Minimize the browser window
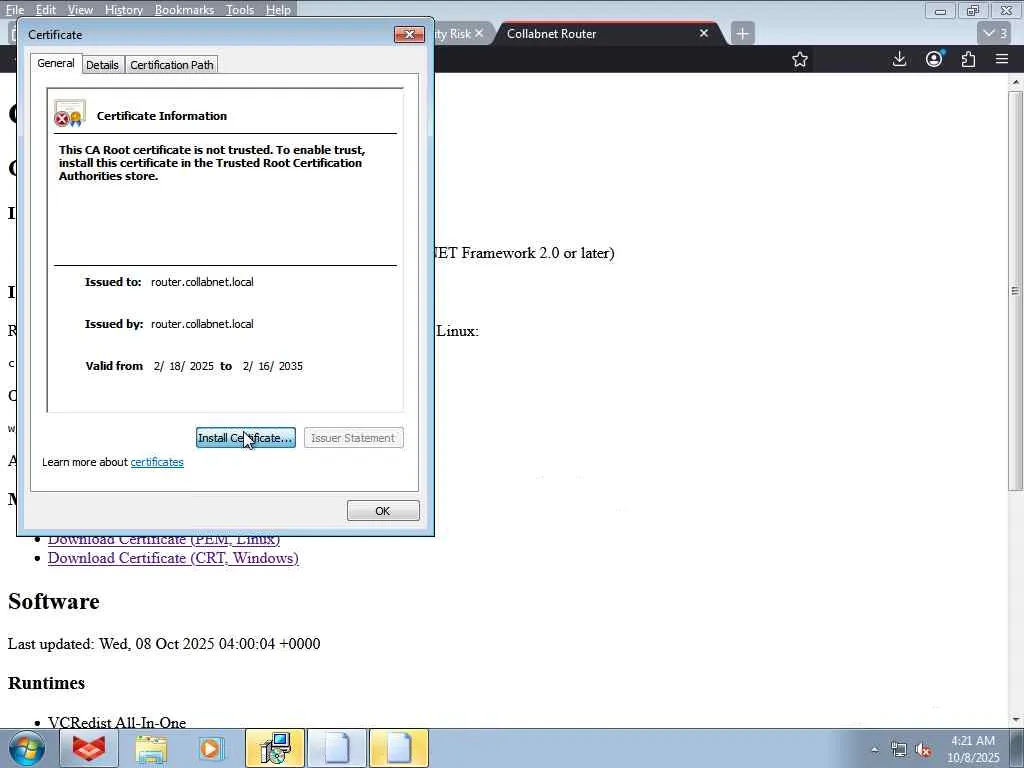Screen dimensions: 1024x768 click(x=940, y=10)
